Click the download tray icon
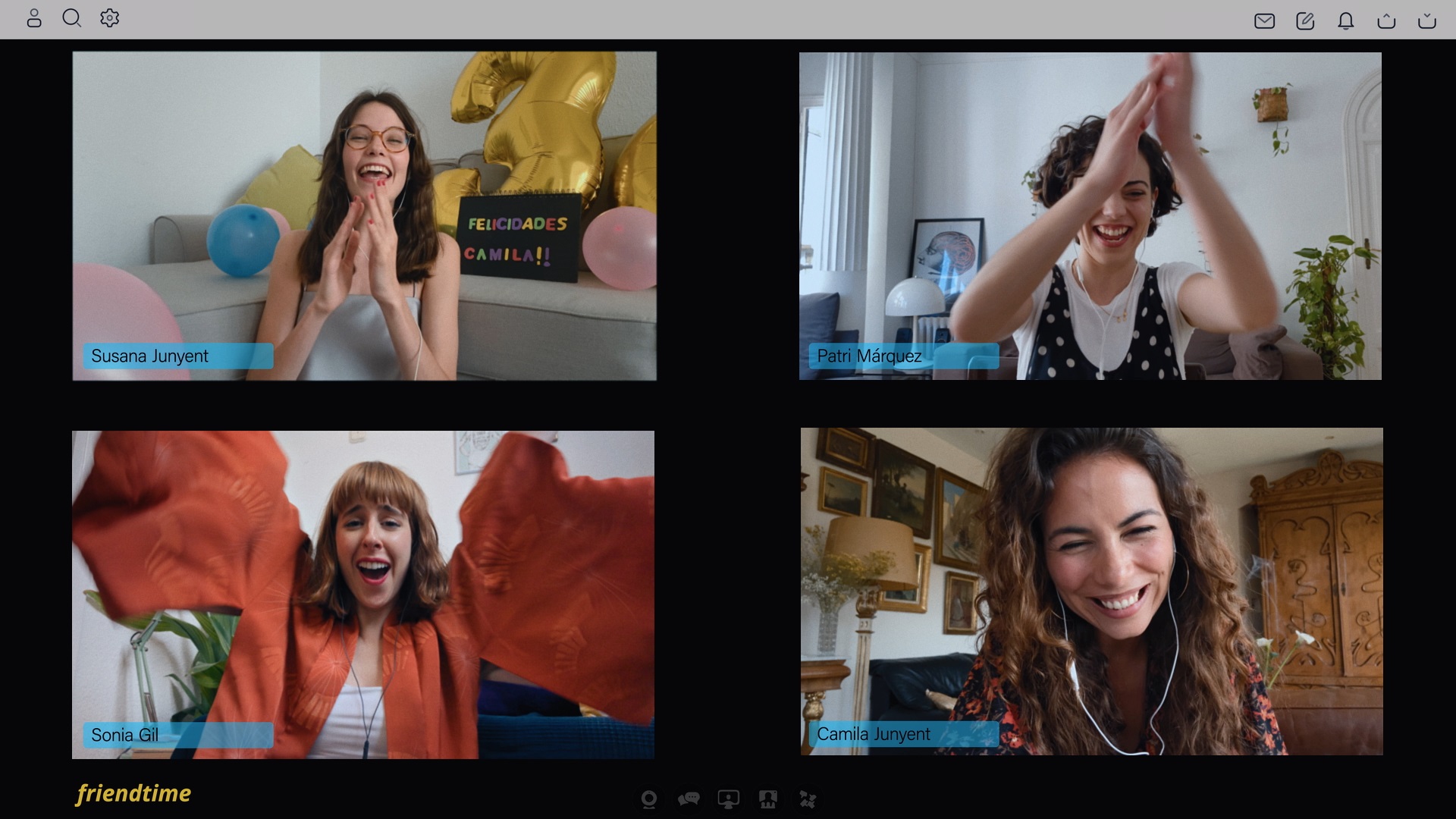 point(1427,21)
